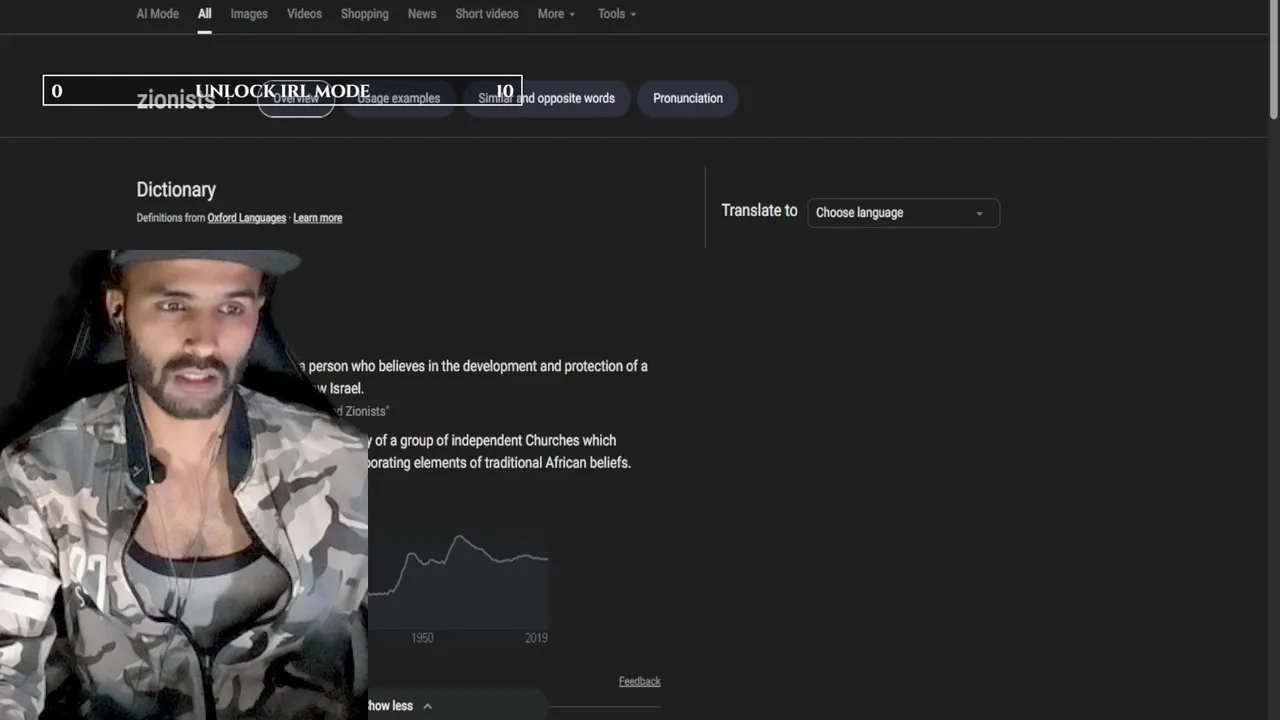Select Similar and opposite words chip

546,98
